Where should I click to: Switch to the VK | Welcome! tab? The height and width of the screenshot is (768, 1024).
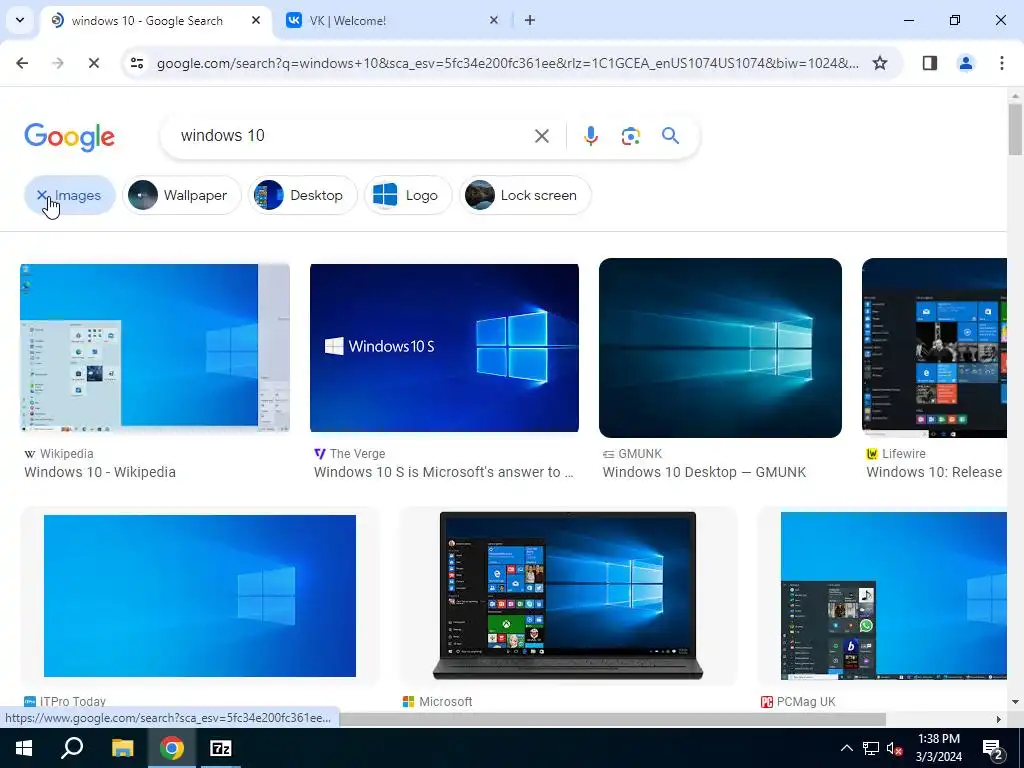pyautogui.click(x=392, y=20)
